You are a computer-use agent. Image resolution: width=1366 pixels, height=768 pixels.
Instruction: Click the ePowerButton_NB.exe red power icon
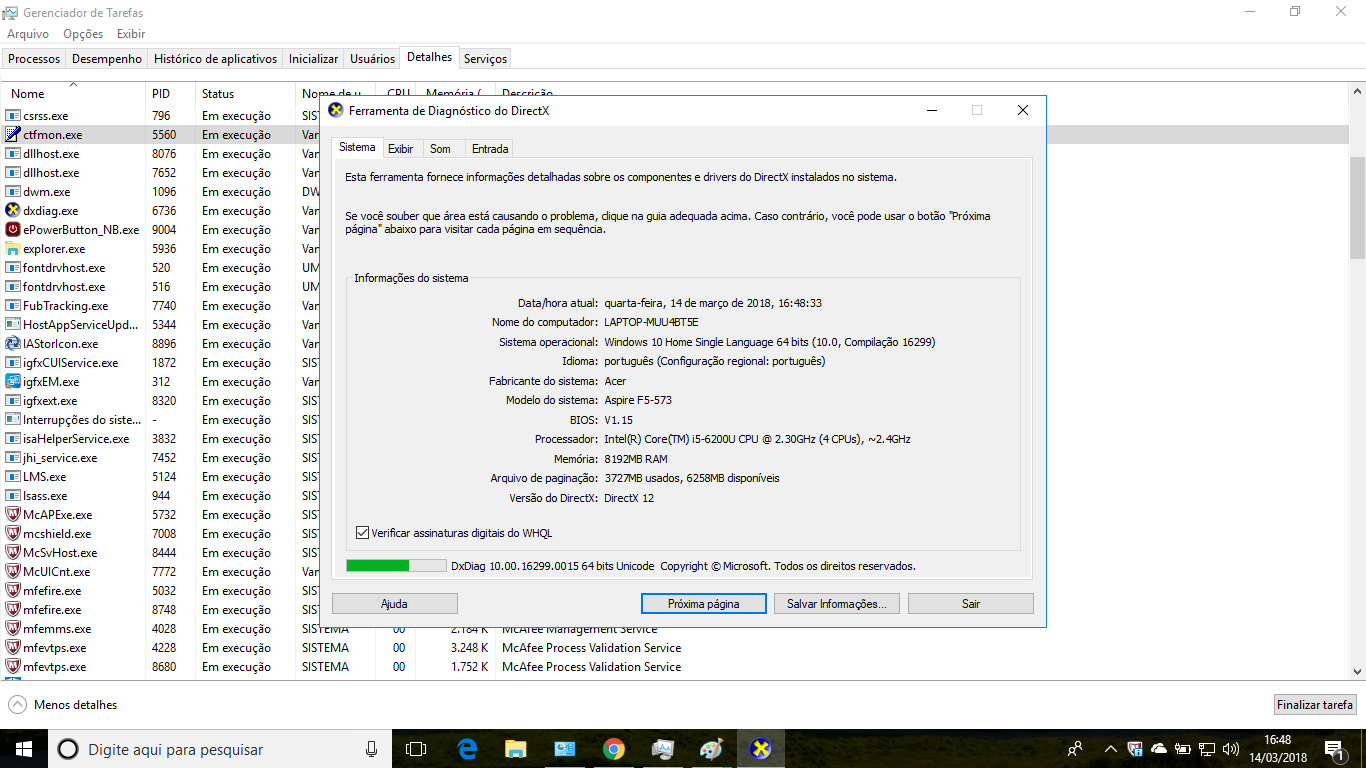13,230
